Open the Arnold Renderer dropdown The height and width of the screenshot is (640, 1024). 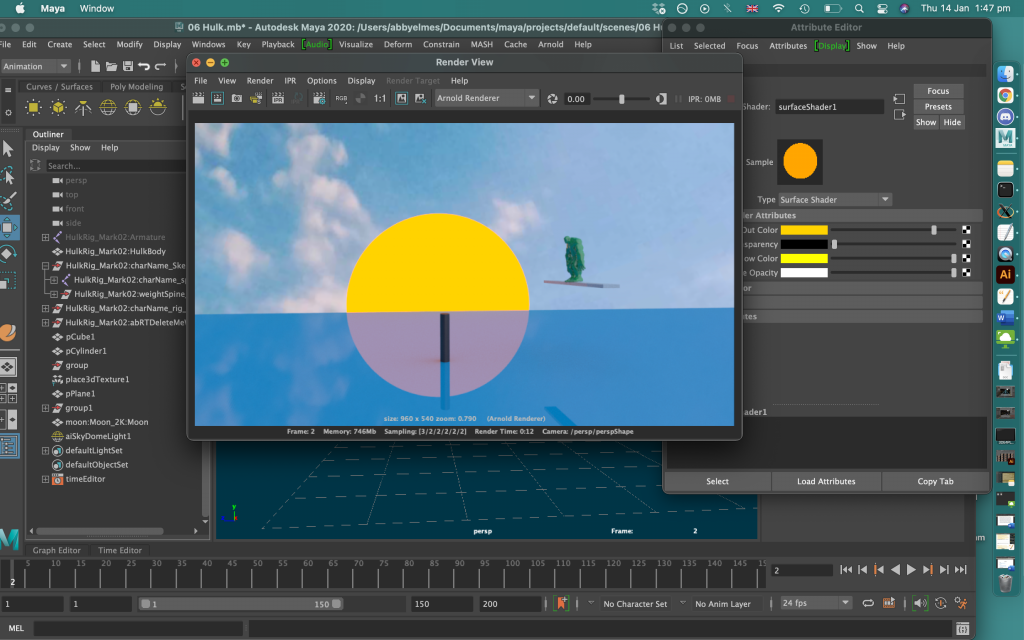[486, 99]
